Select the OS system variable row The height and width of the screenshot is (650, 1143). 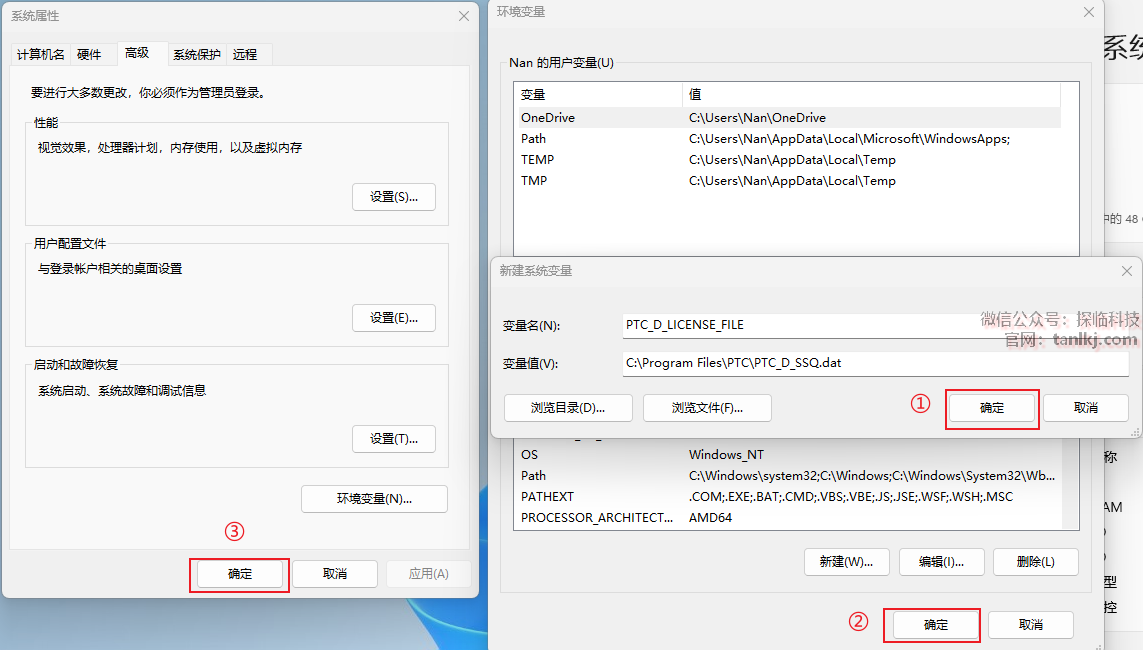point(790,455)
